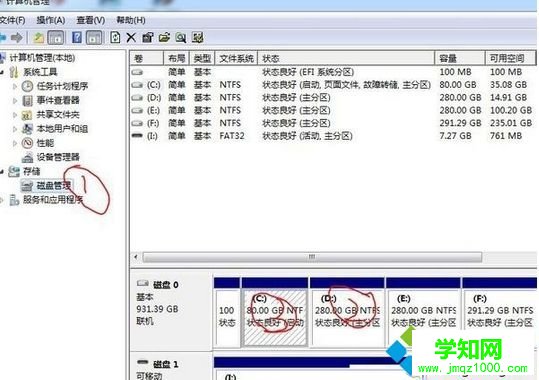Select 系统工具 in the tree

click(x=40, y=72)
